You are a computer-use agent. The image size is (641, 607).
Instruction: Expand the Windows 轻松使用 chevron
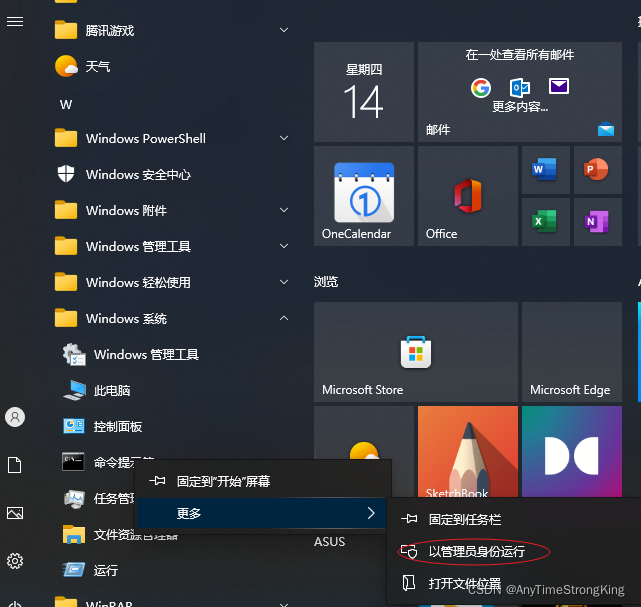(284, 282)
